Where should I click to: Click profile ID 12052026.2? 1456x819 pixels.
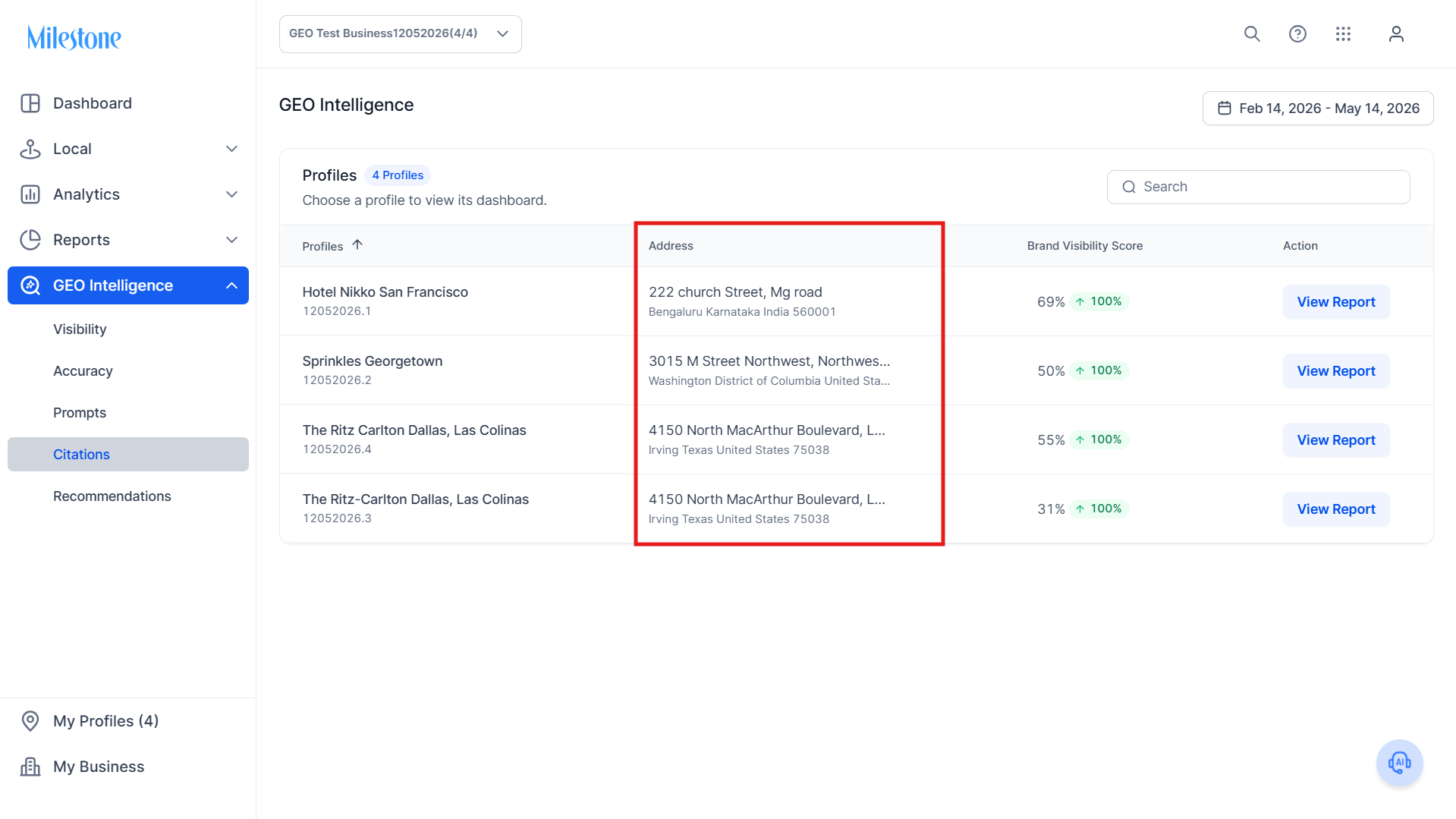(337, 380)
